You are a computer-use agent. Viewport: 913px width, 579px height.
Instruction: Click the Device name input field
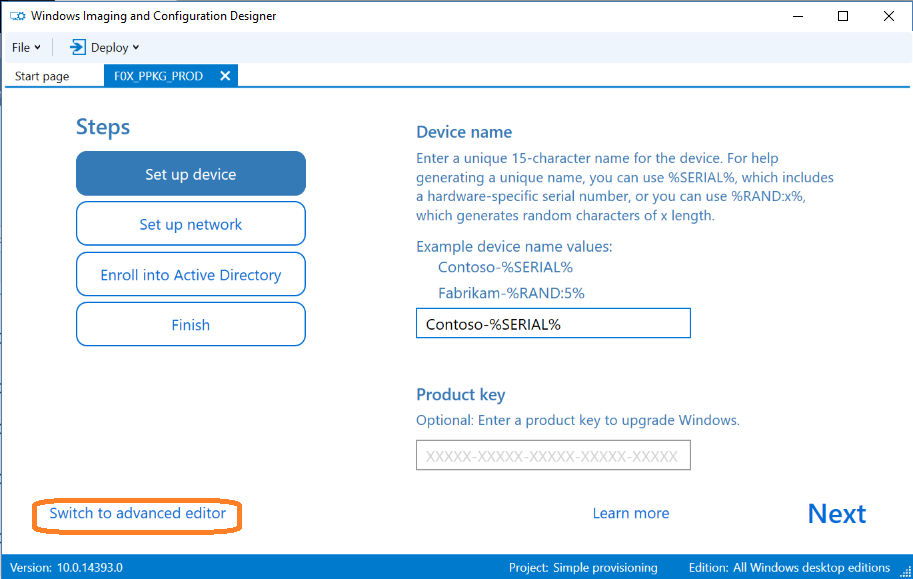pyautogui.click(x=553, y=323)
